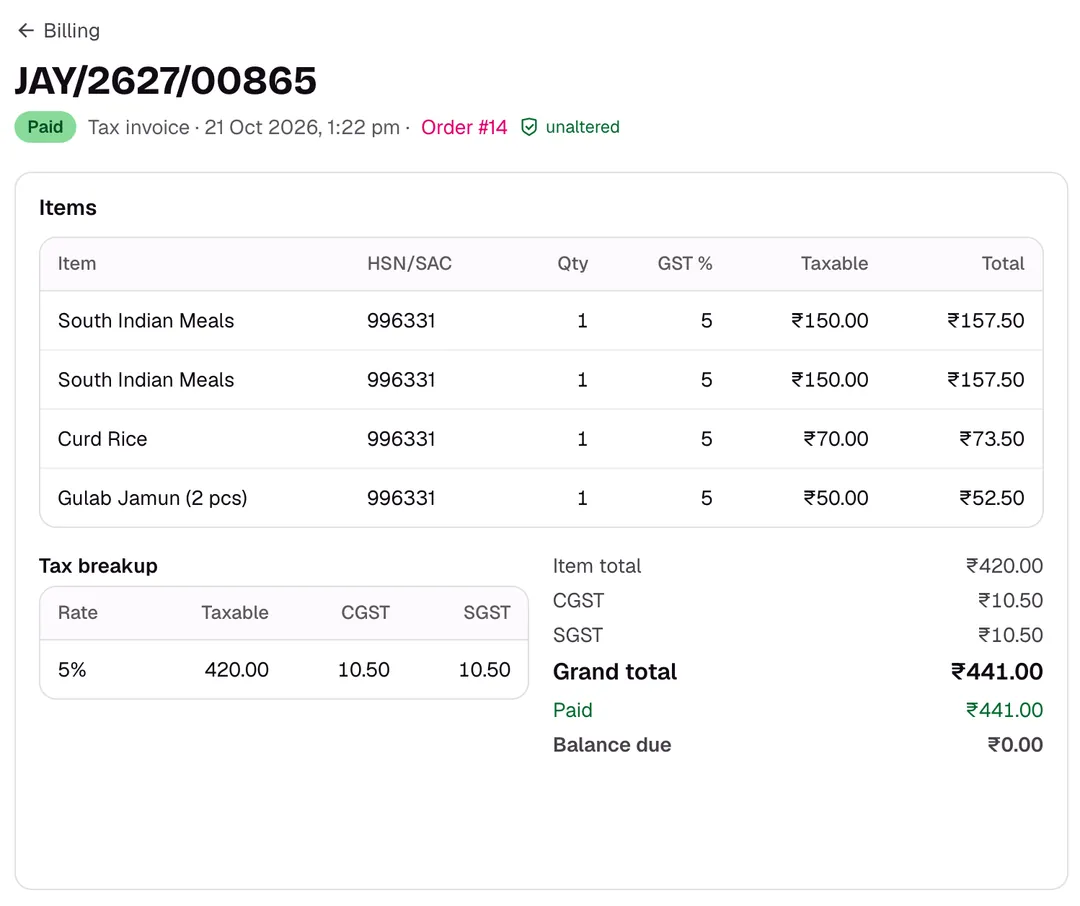1080x906 pixels.
Task: Click the unaltered shield check icon
Action: point(529,127)
